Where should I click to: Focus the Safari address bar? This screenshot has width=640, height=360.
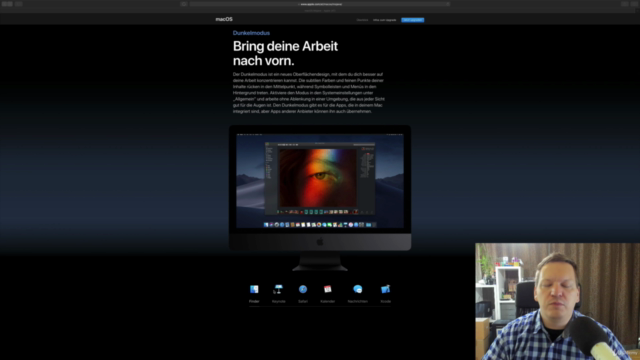[320, 4]
